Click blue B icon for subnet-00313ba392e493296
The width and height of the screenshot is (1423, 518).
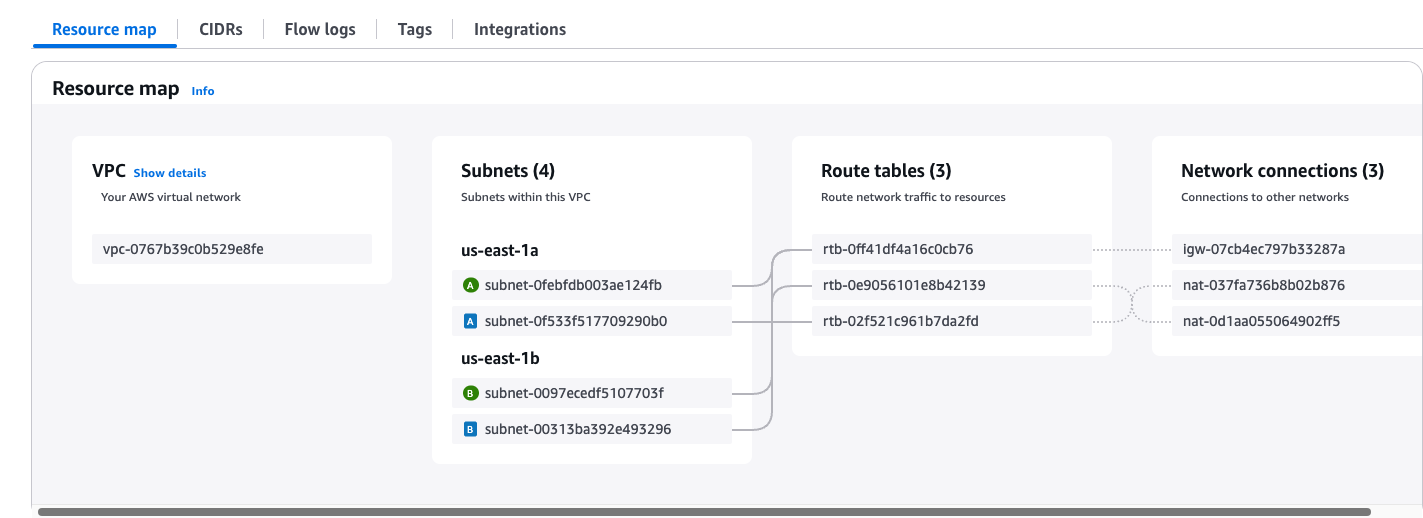[471, 430]
